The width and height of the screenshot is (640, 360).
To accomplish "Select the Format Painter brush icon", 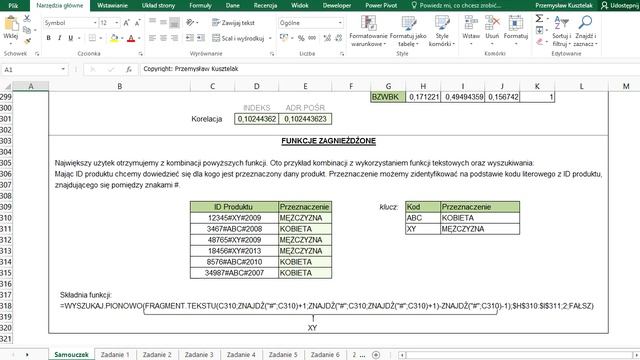I will coord(27,41).
